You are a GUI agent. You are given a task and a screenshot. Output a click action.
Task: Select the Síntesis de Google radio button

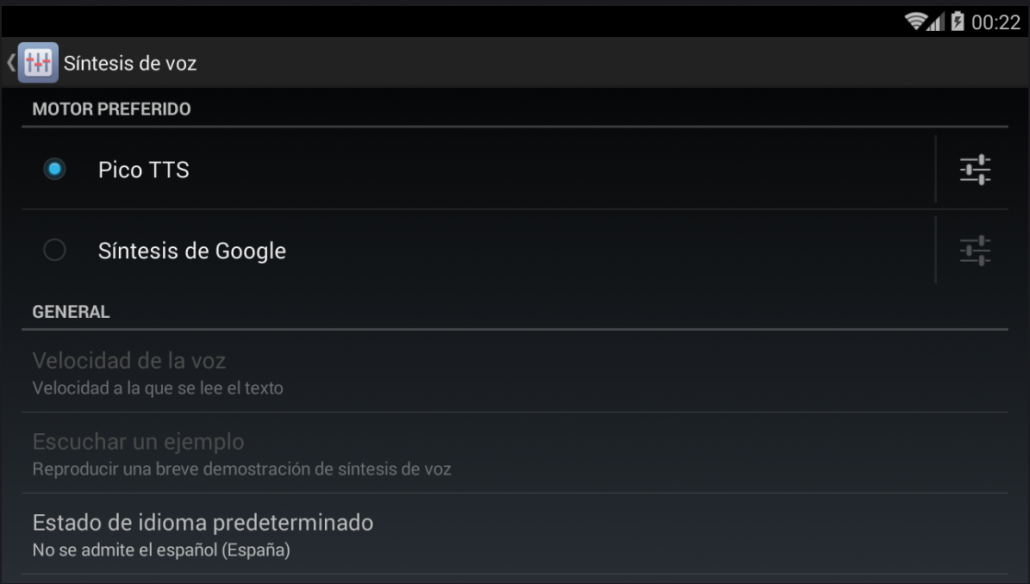[55, 250]
